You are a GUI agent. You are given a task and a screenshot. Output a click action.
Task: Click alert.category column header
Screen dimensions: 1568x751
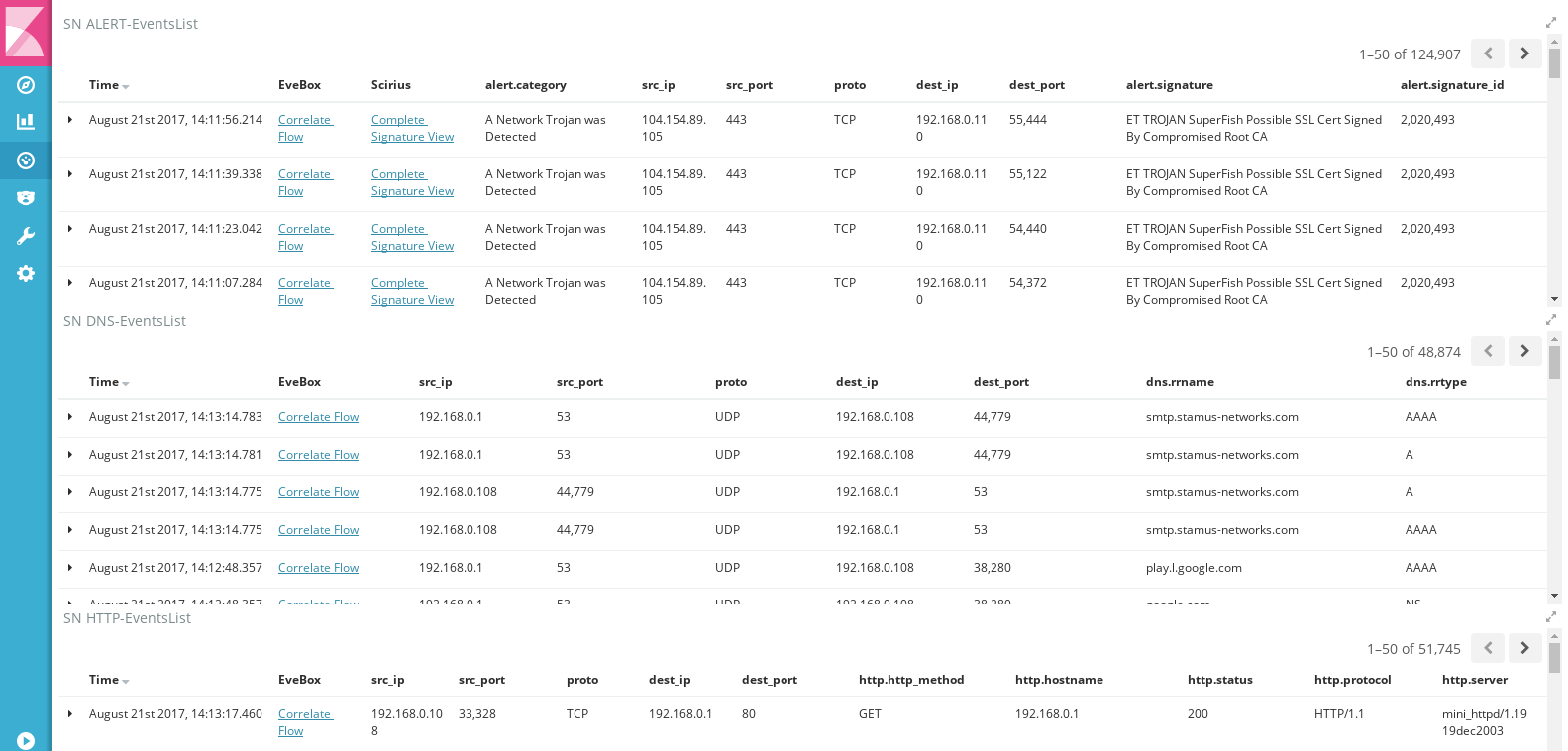526,85
